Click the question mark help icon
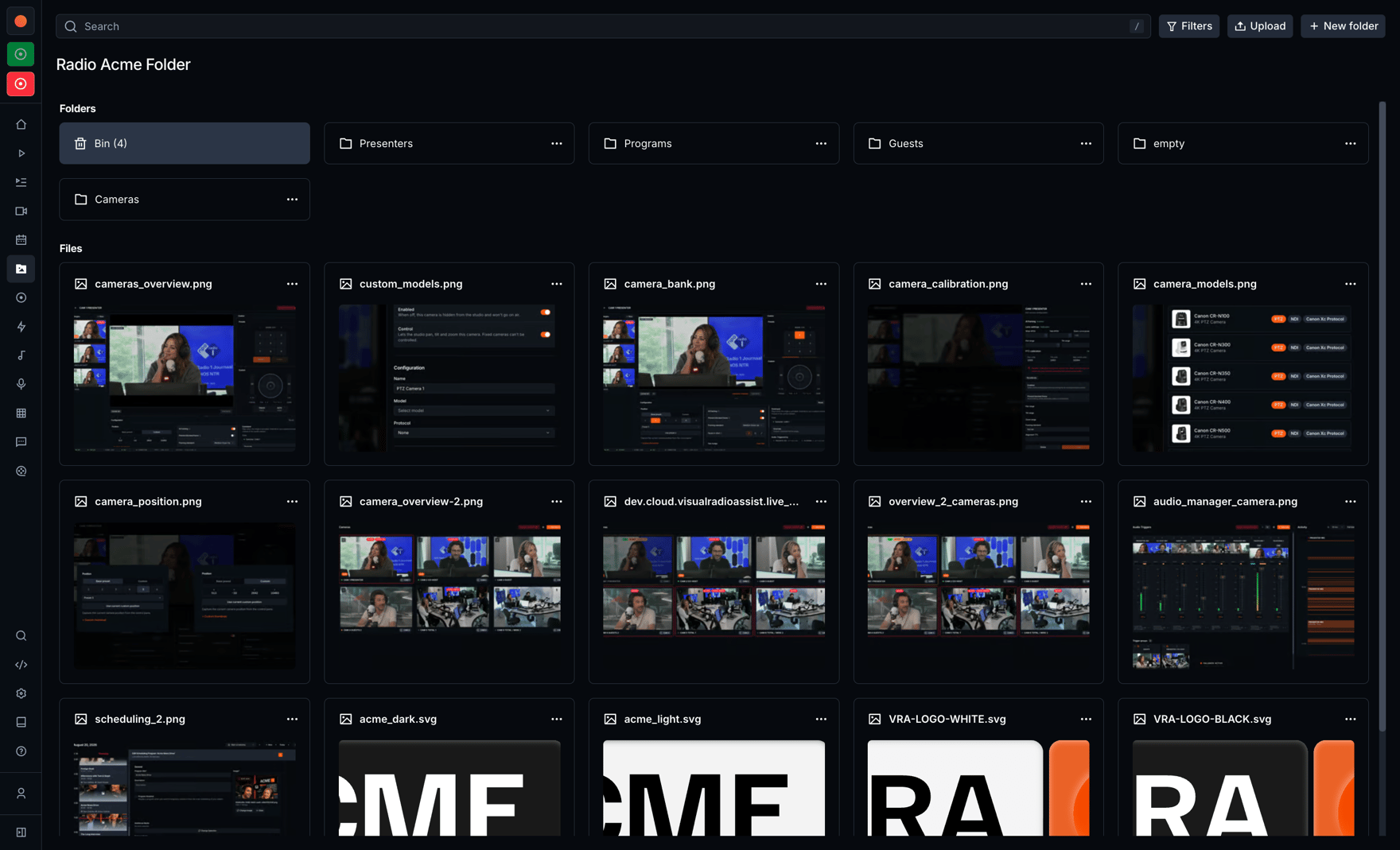Image resolution: width=1400 pixels, height=850 pixels. (21, 751)
